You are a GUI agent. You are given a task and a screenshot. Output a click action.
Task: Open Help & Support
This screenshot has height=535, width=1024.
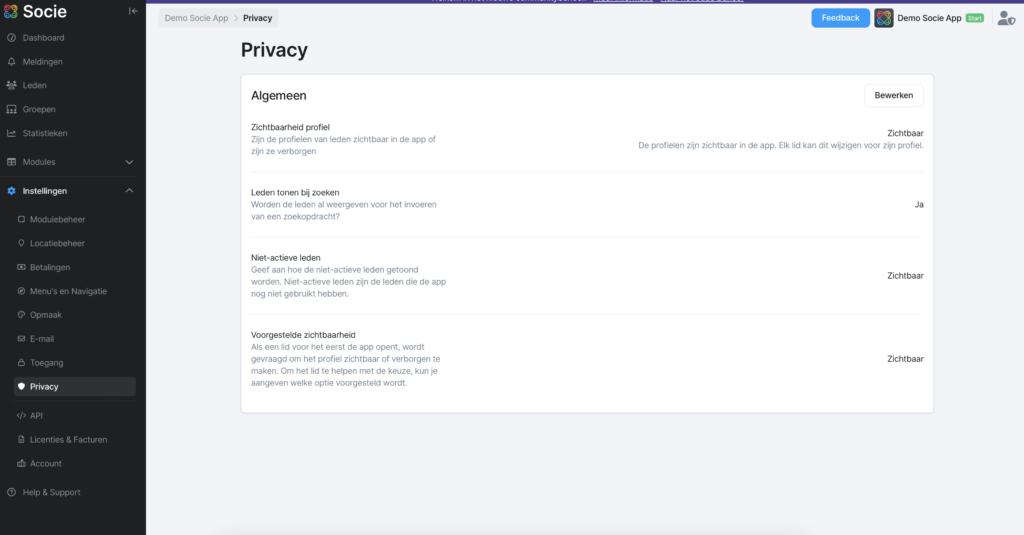[x=51, y=492]
